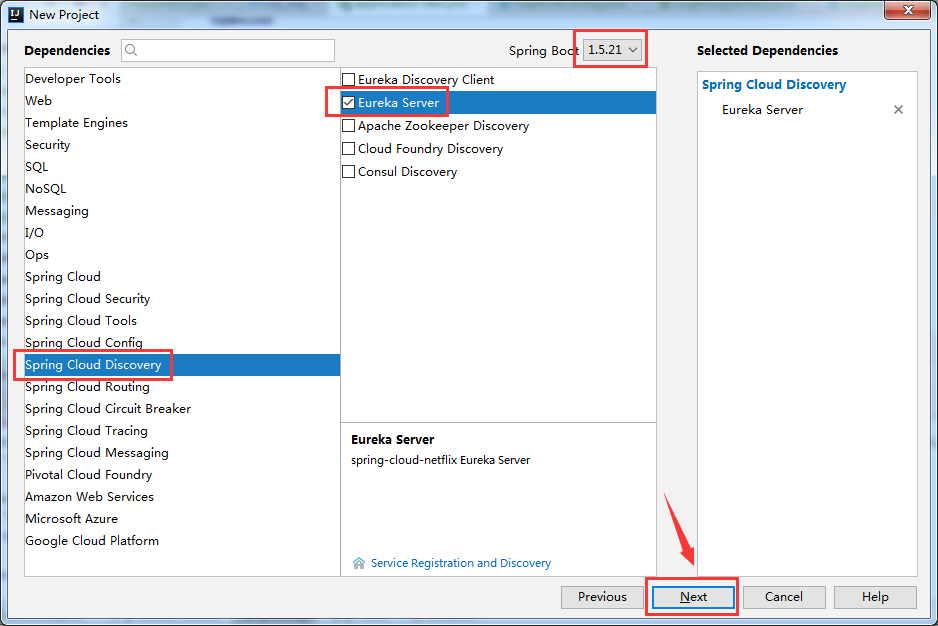The width and height of the screenshot is (938, 626).
Task: Click the IntelliJ IDEA logo in title bar
Action: pos(16,14)
